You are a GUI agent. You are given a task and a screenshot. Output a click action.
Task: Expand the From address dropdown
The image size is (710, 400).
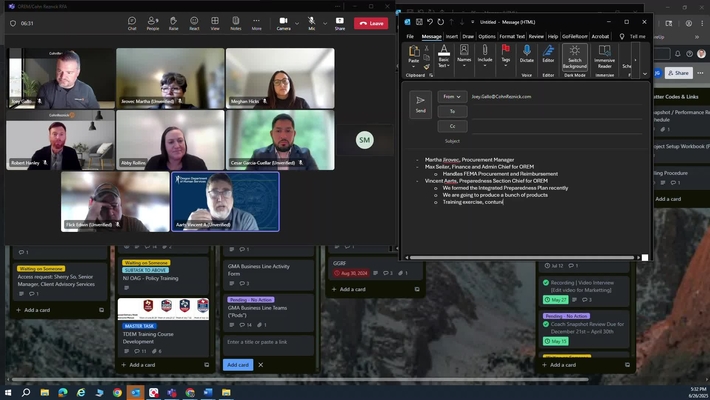click(x=452, y=96)
